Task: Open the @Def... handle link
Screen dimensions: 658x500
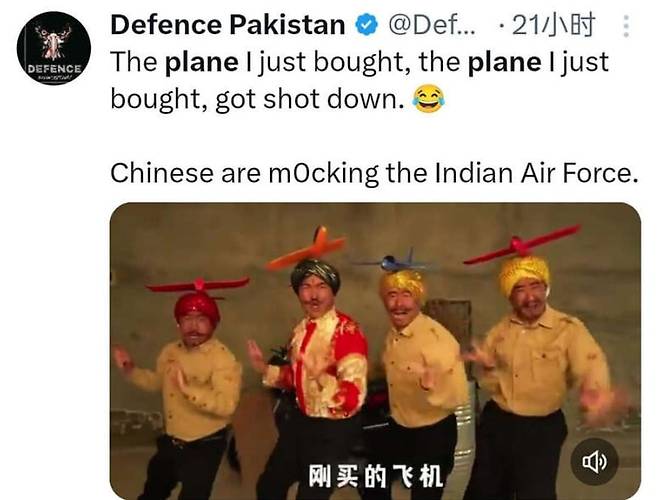Action: coord(432,25)
